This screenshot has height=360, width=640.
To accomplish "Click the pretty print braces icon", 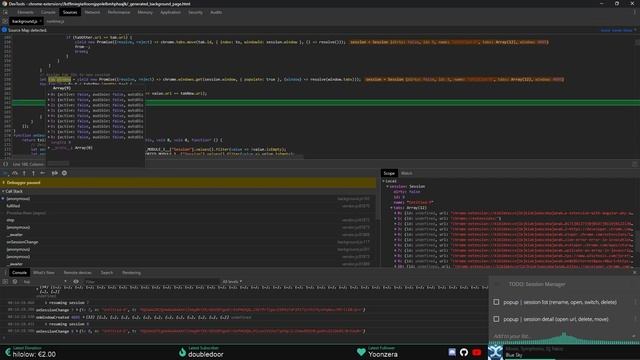I will click(x=5, y=164).
